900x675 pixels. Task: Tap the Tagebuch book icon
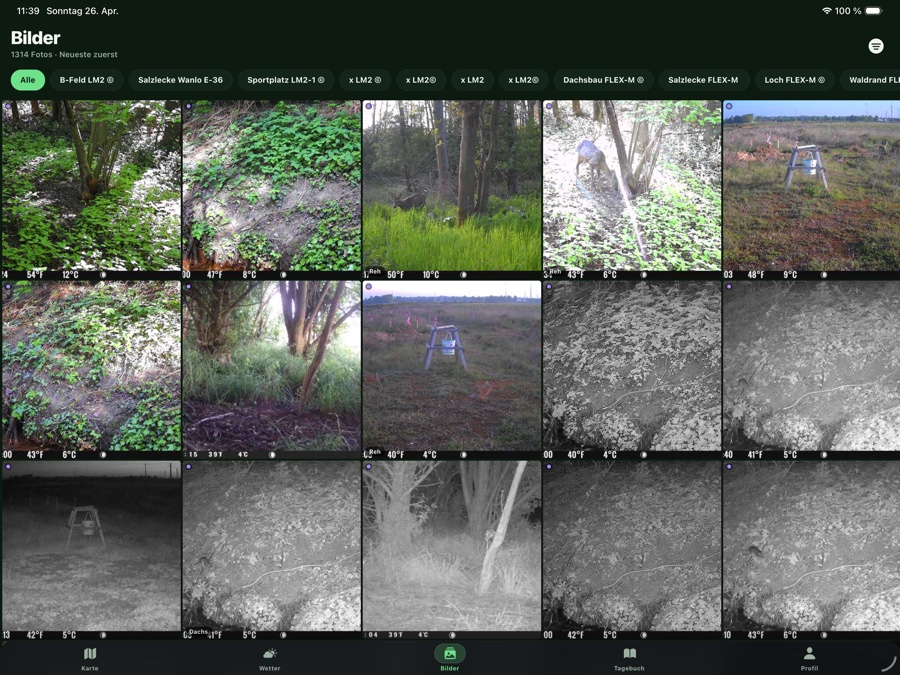click(630, 654)
